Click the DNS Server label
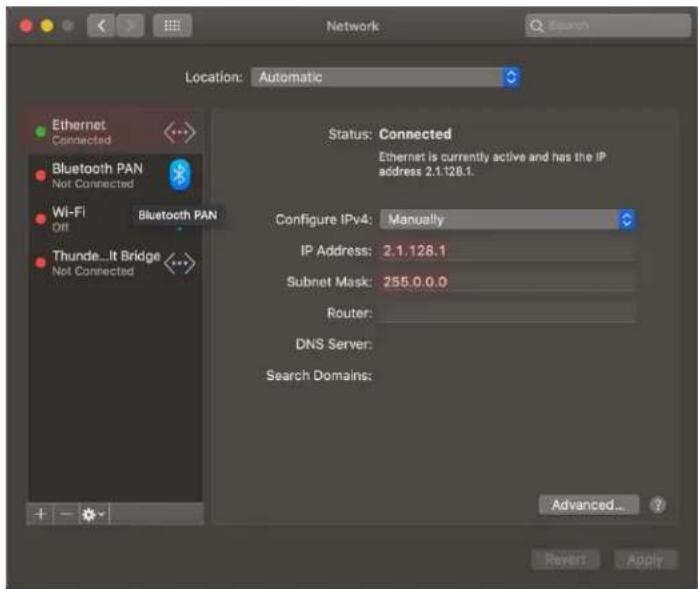Viewport: 698px width, 589px height. [x=334, y=344]
